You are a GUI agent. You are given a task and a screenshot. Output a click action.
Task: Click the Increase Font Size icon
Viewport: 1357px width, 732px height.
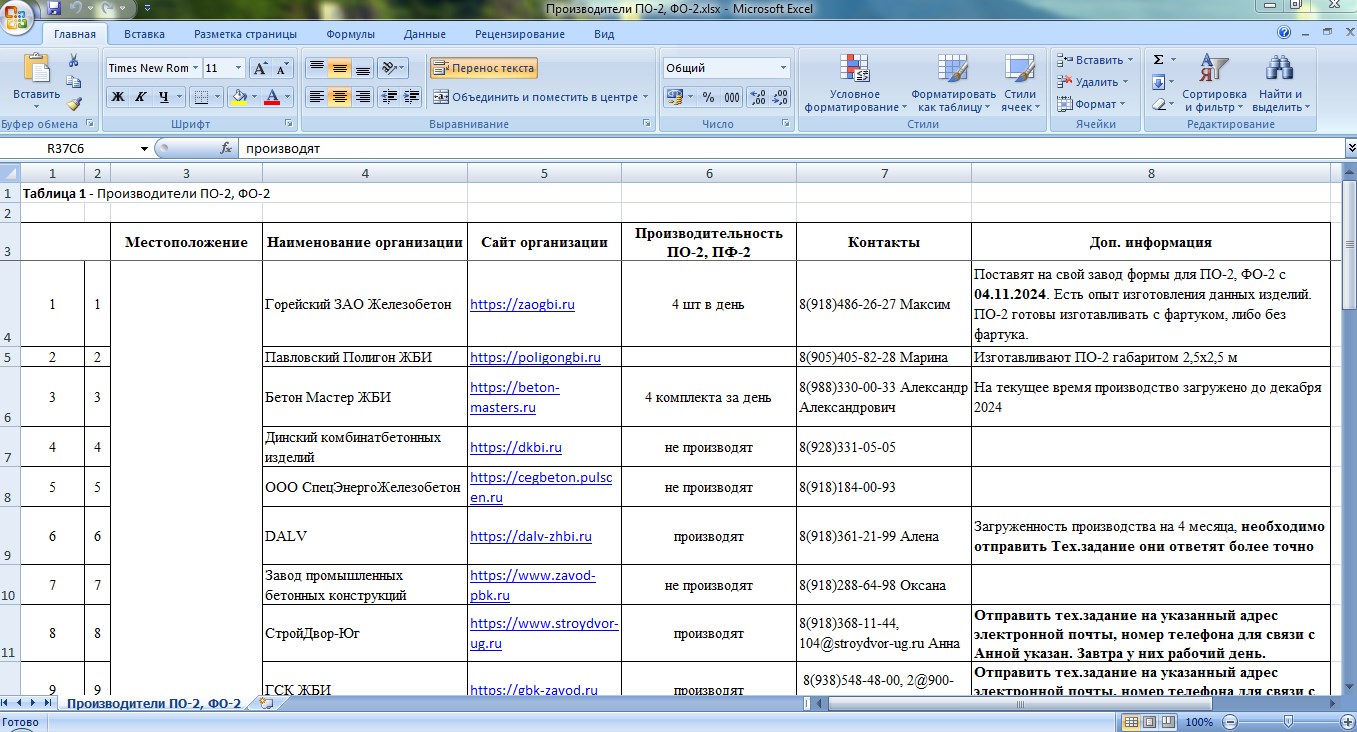260,68
